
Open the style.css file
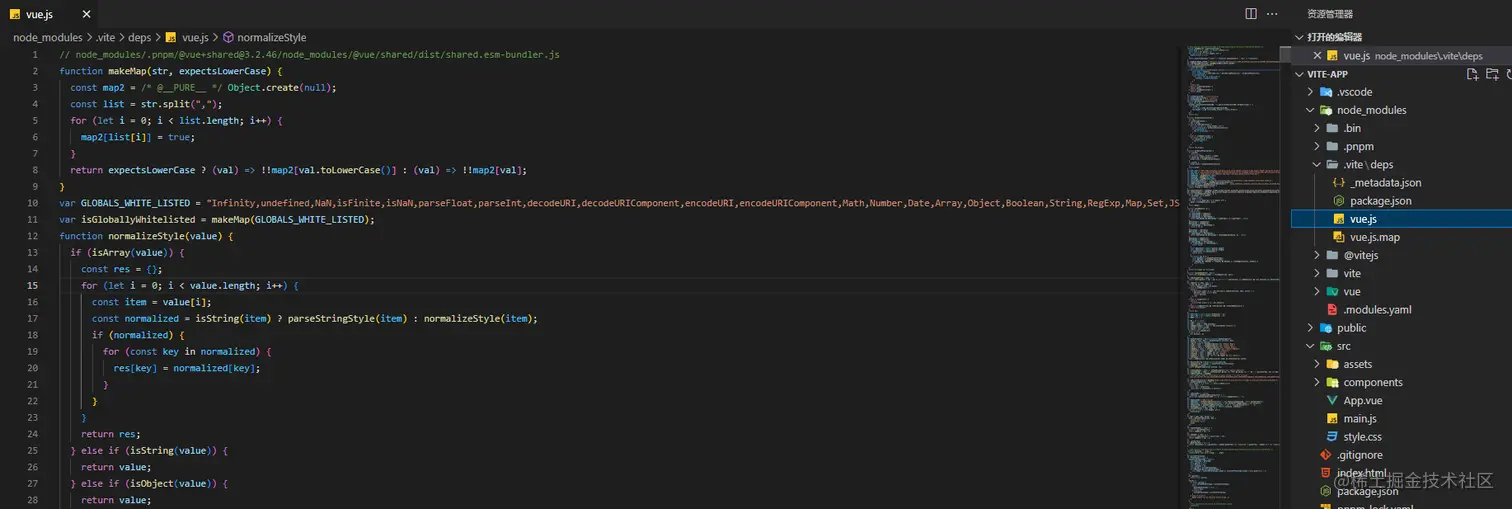(1362, 437)
